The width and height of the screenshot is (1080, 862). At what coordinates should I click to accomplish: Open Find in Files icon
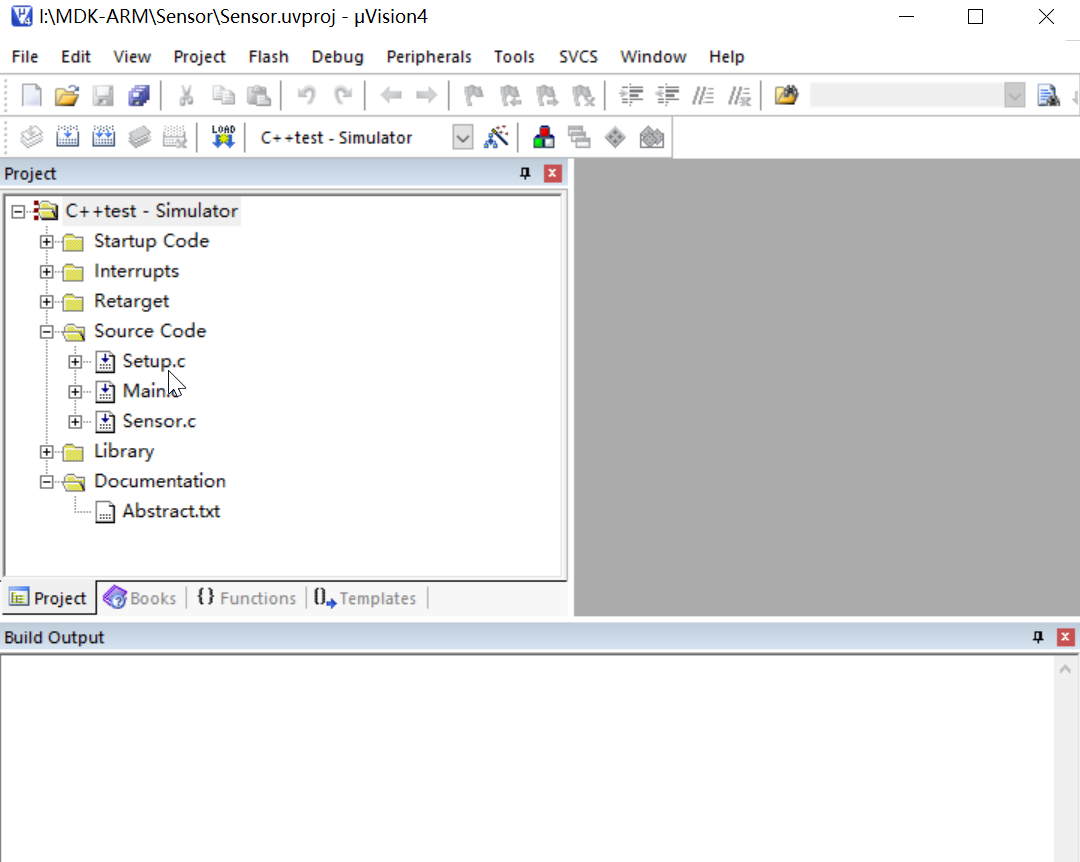[787, 95]
